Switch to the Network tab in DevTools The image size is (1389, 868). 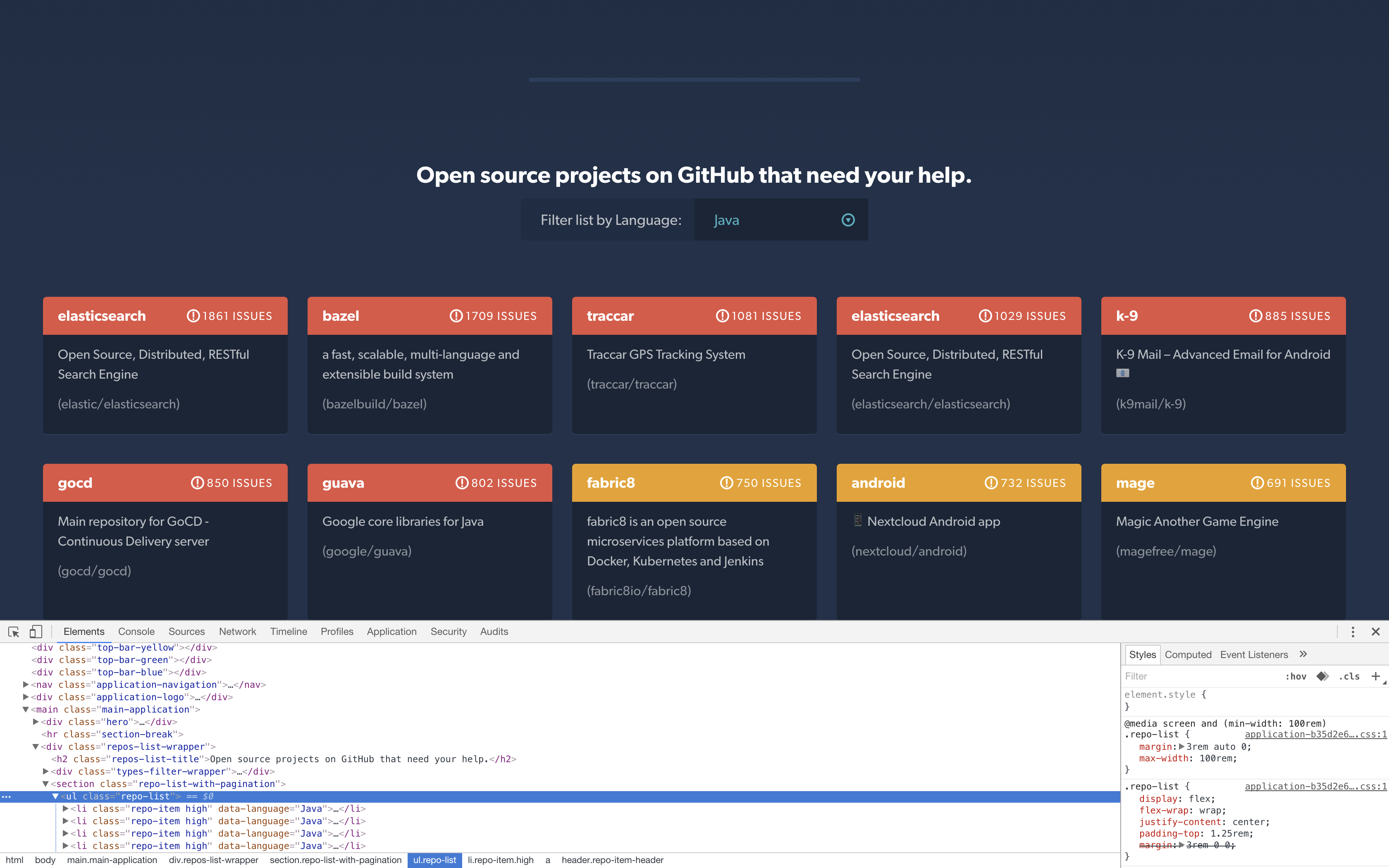click(238, 631)
